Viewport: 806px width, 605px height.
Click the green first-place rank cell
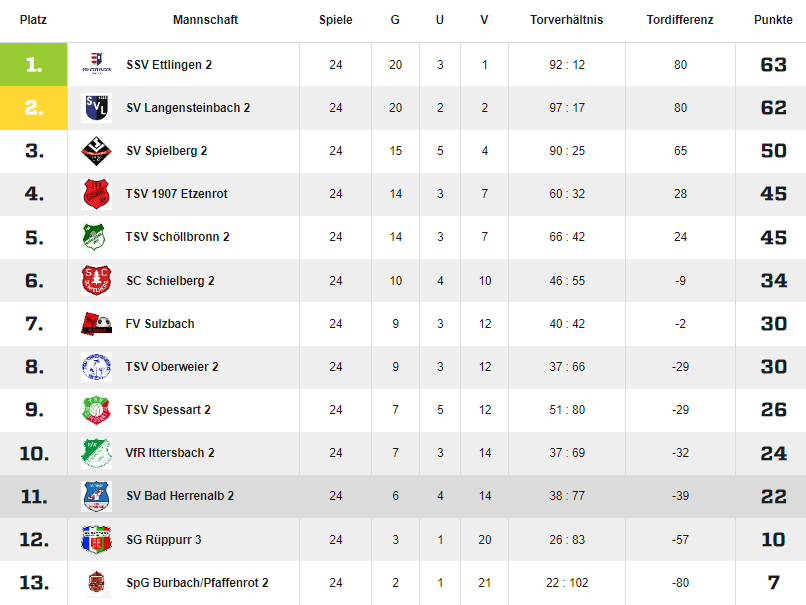(x=34, y=65)
